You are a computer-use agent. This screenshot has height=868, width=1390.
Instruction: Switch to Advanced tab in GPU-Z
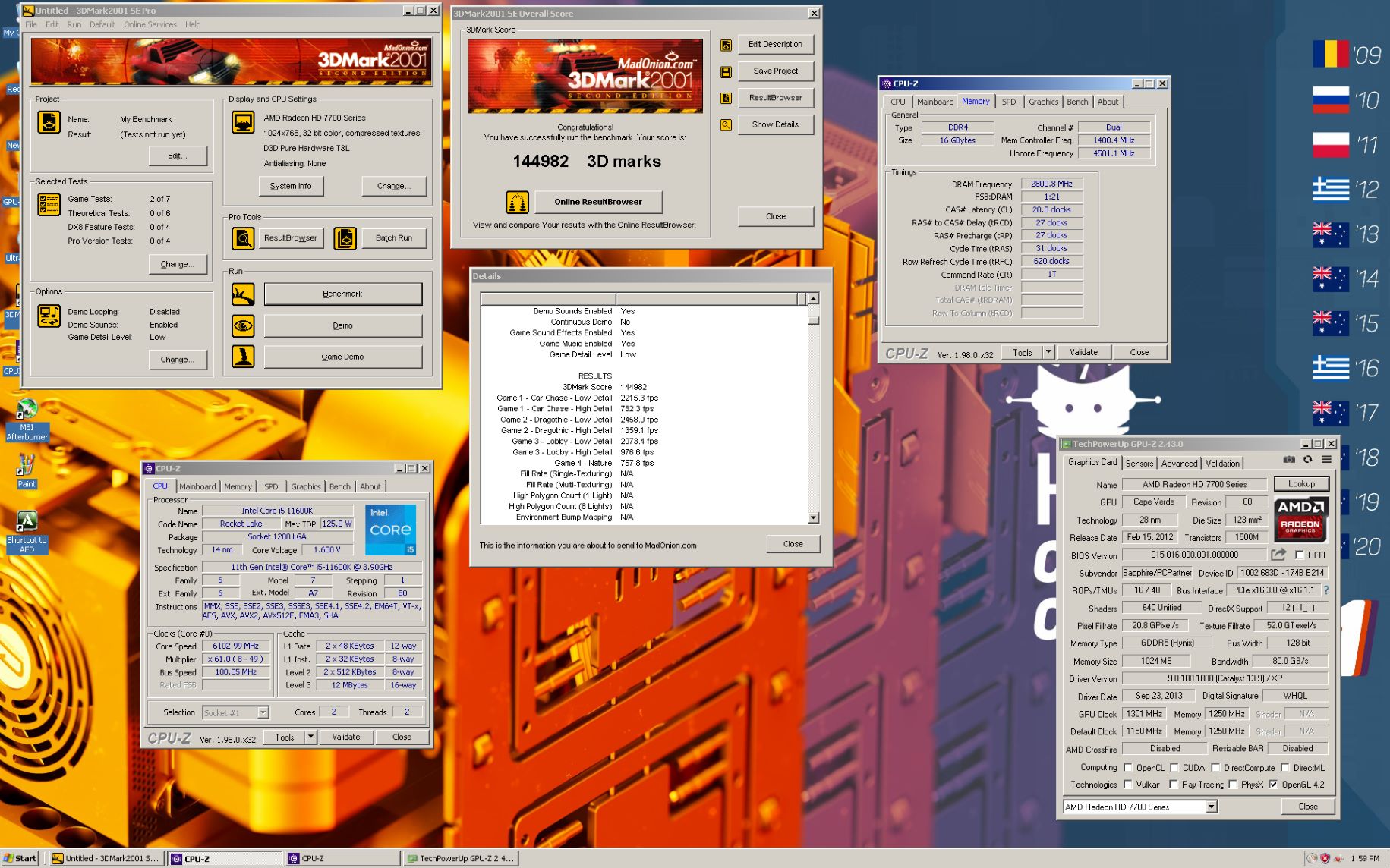(1179, 464)
